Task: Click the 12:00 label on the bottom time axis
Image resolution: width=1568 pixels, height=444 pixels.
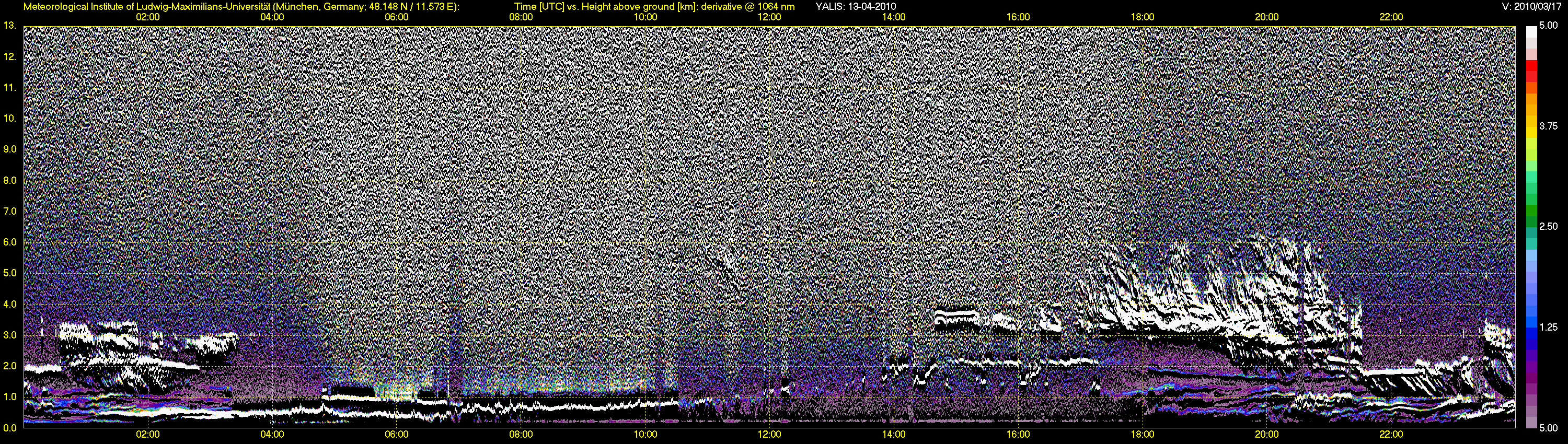Action: click(769, 435)
